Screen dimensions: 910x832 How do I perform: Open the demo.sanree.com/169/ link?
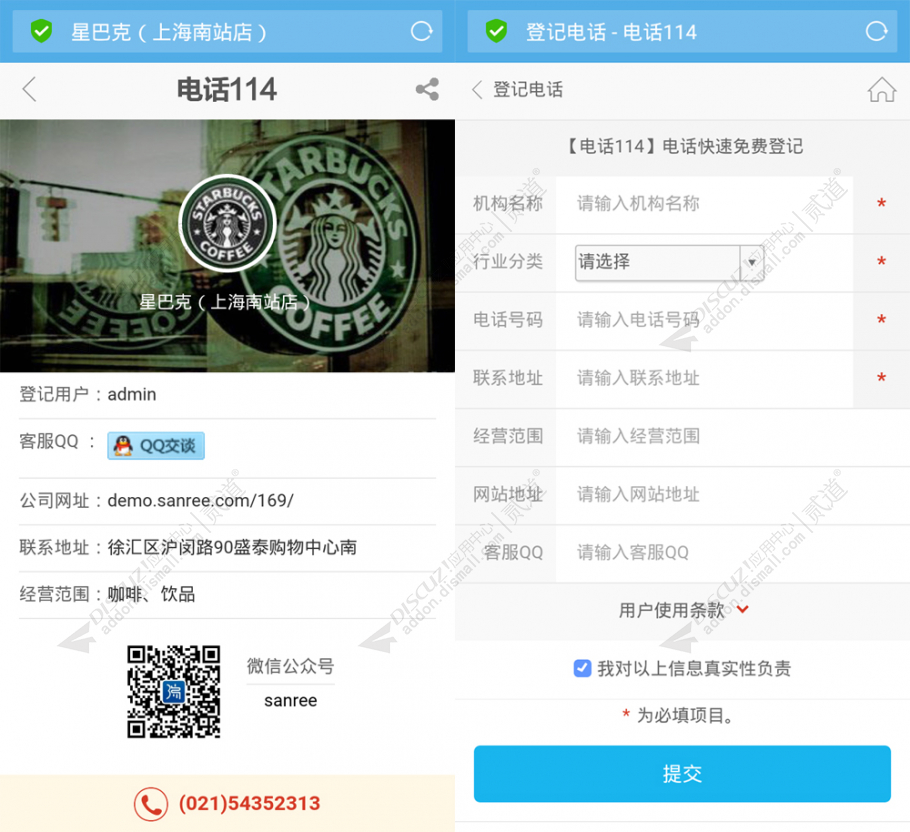point(201,500)
